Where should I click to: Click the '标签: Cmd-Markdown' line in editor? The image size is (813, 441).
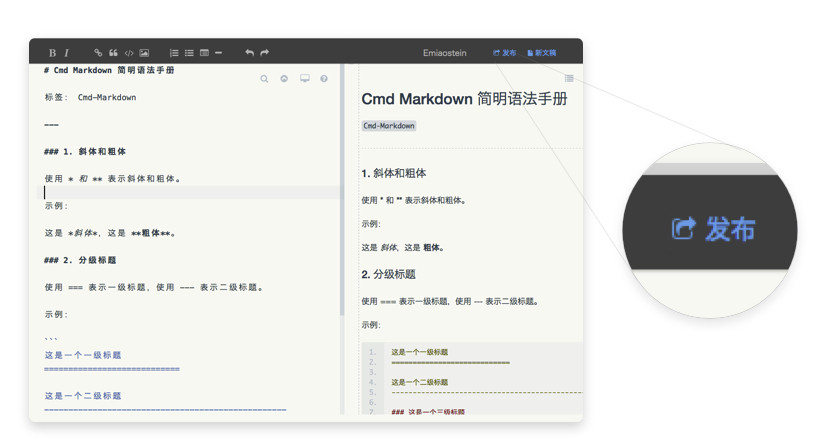[x=90, y=97]
